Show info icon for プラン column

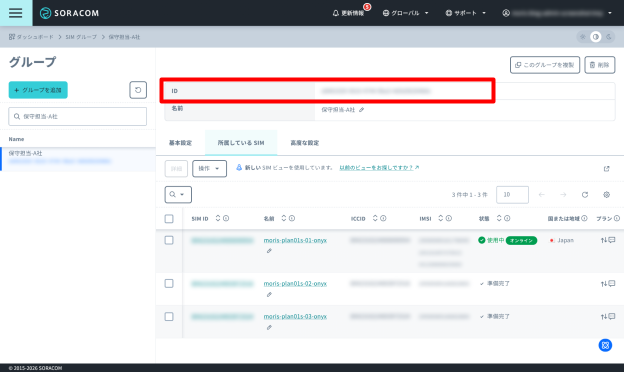tap(617, 218)
